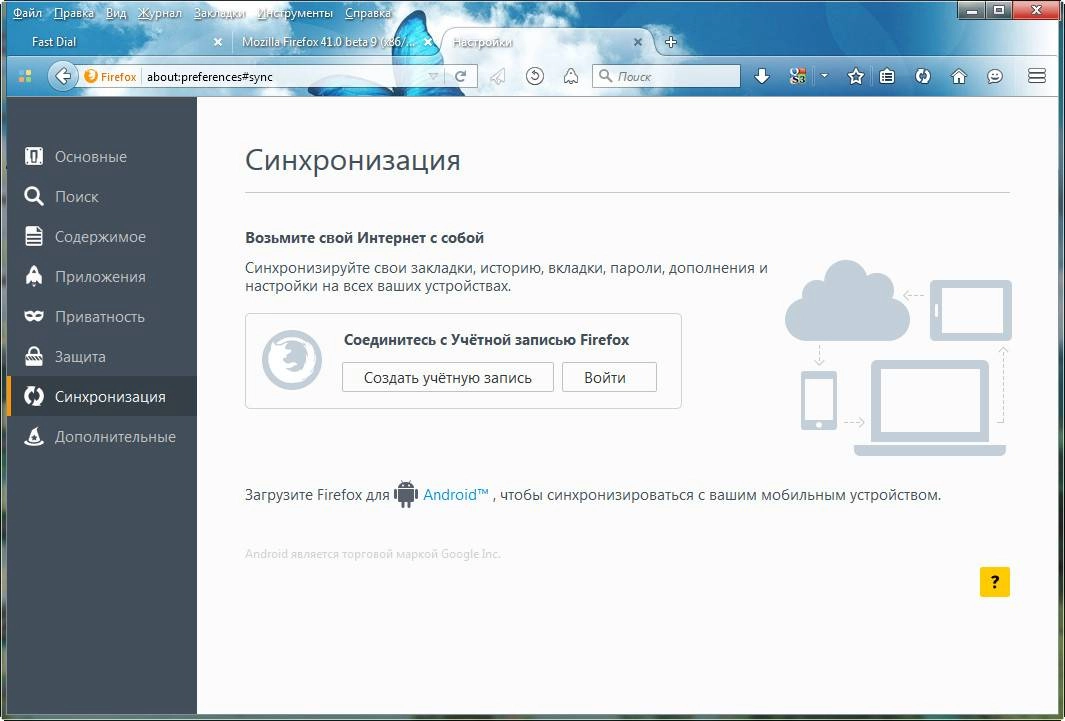Click the Войти button
Image resolution: width=1065 pixels, height=721 pixels.
click(609, 377)
